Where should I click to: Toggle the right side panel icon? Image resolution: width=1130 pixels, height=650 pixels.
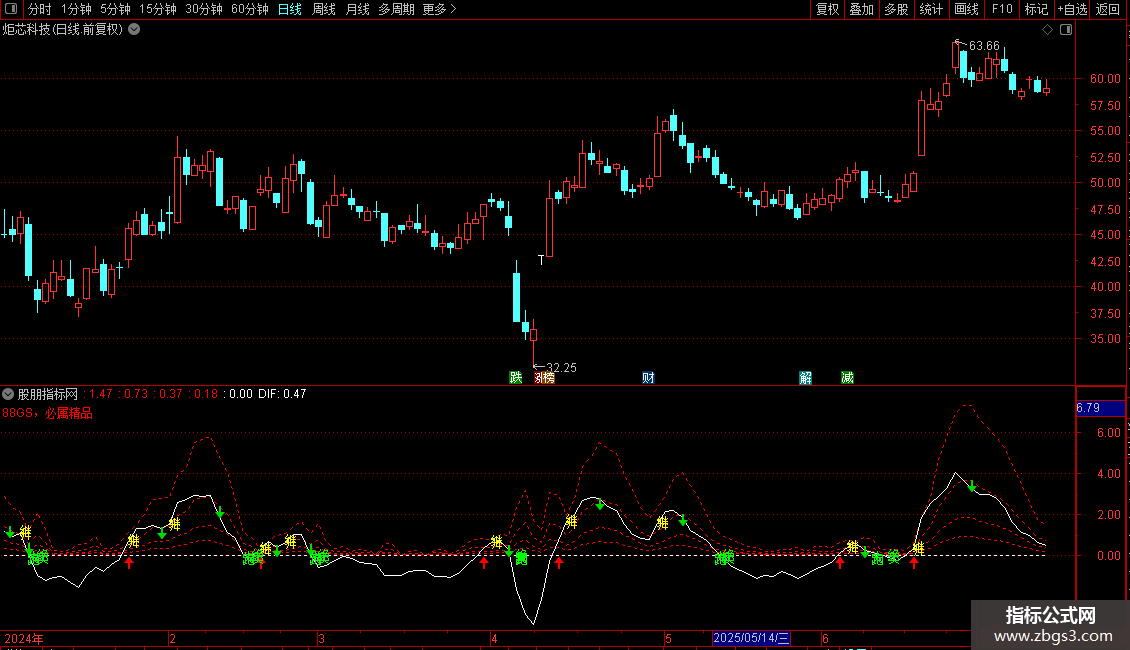(x=1066, y=30)
